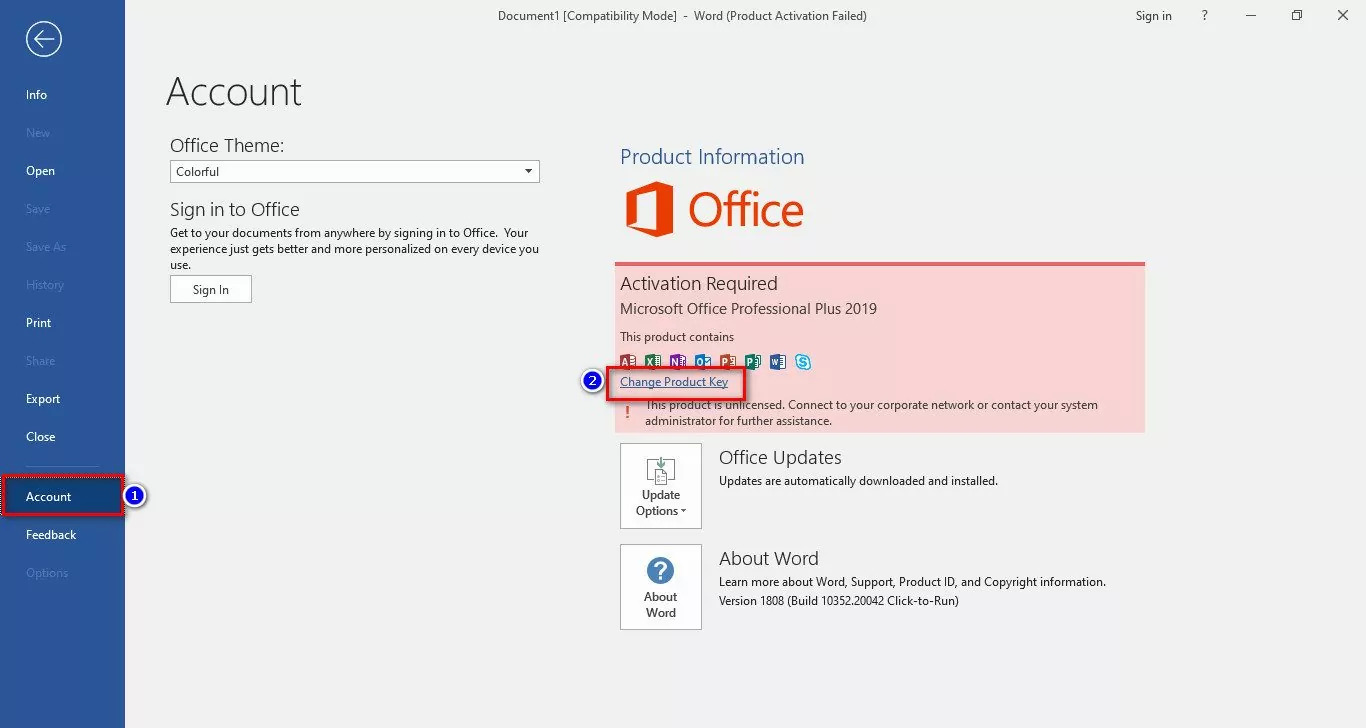1366x728 pixels.
Task: Click the Publisher product icon
Action: pyautogui.click(x=753, y=362)
